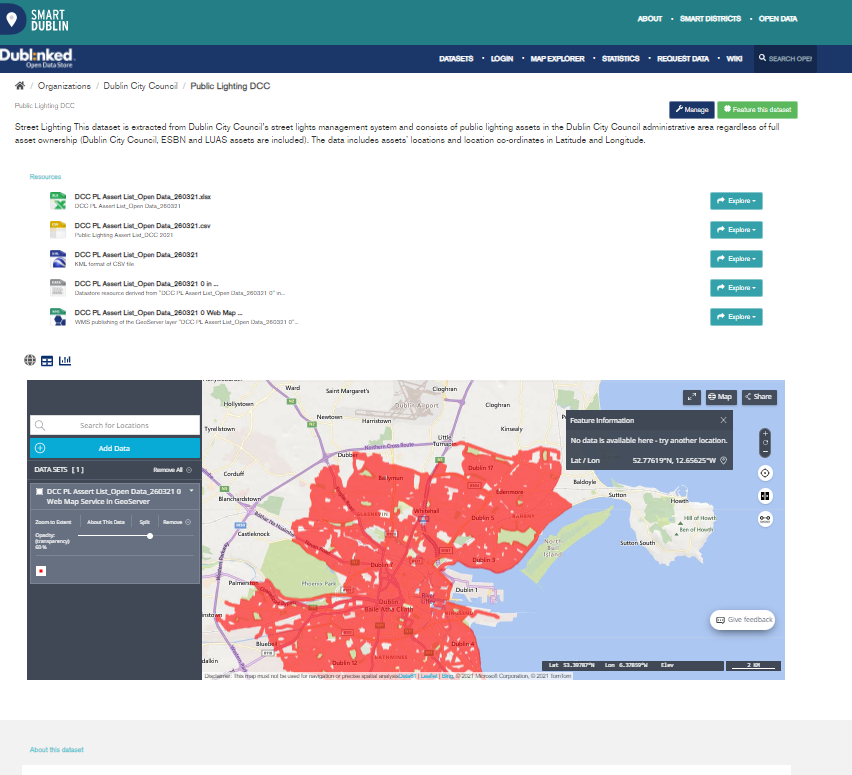
Task: Collapse the DCC PL Assert List dataset arrow
Action: click(190, 491)
